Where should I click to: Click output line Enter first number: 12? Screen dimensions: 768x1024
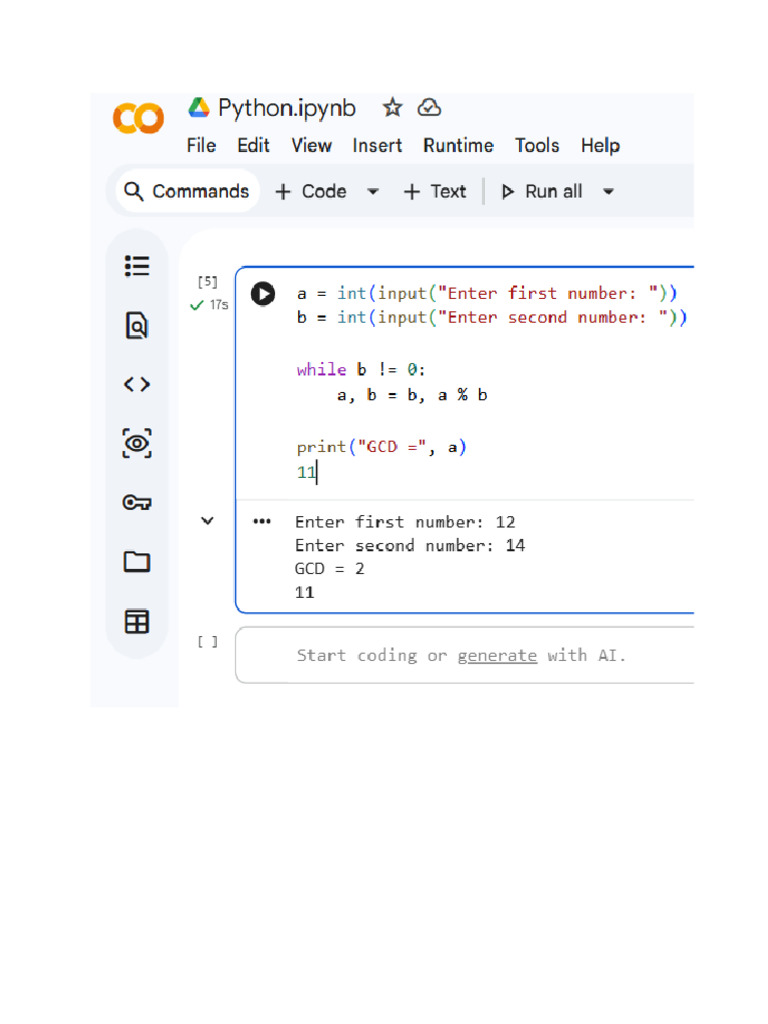click(405, 522)
